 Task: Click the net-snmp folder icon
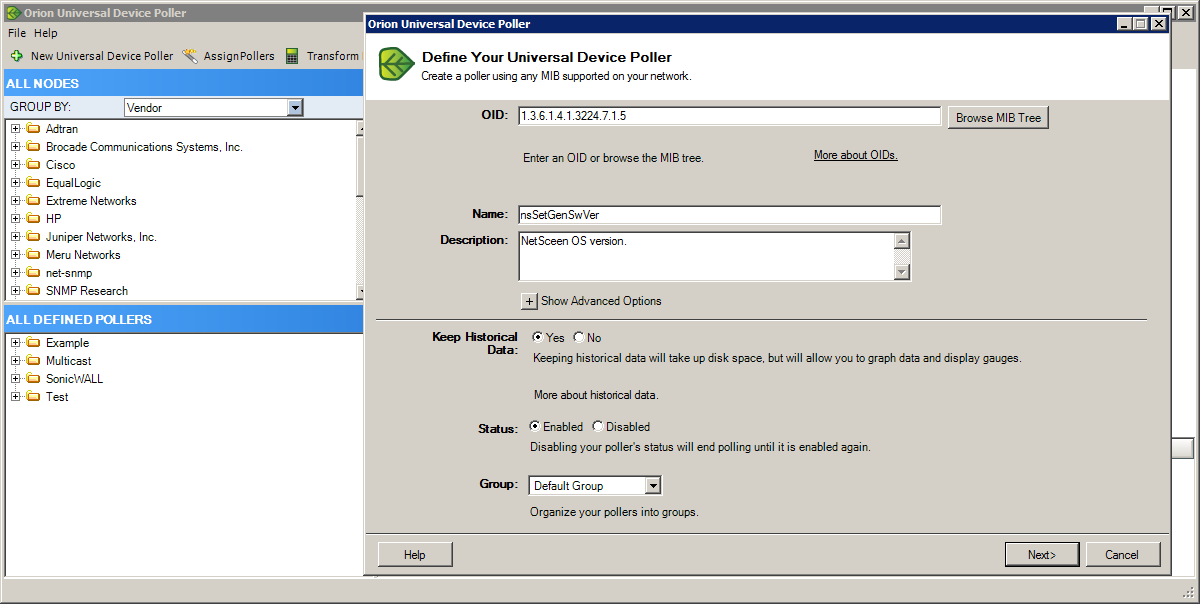coord(33,273)
